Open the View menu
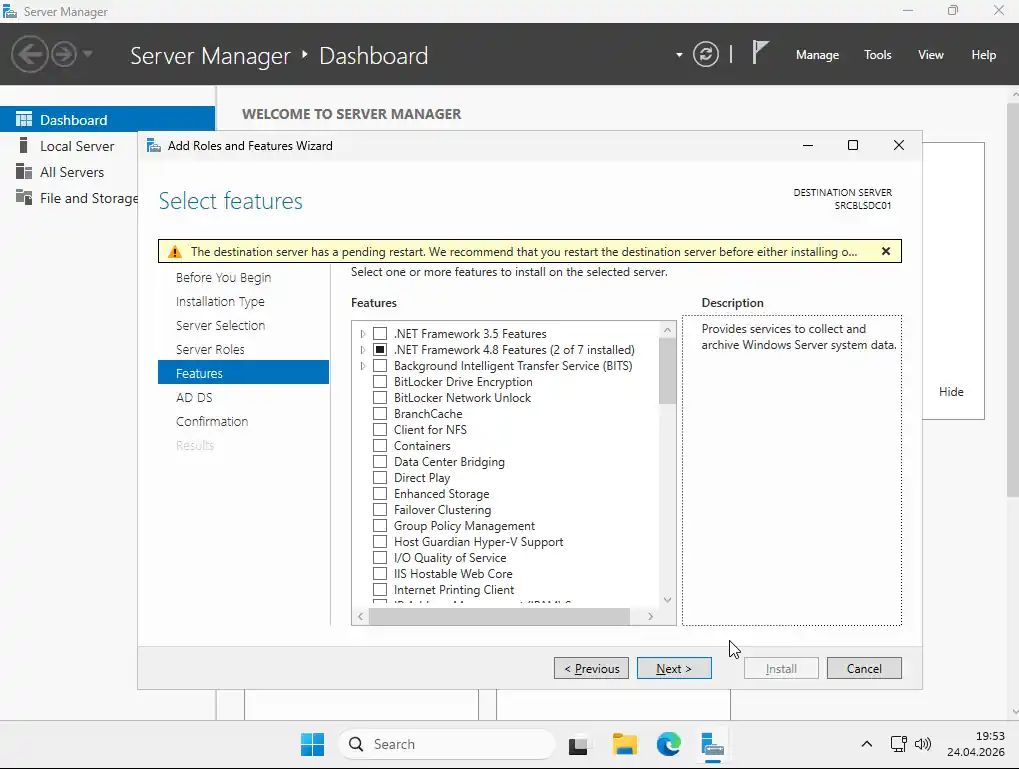Viewport: 1019px width, 769px height. (x=931, y=55)
